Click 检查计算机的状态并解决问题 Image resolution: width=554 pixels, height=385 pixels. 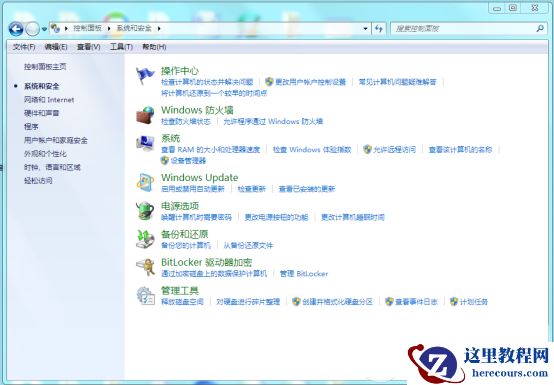207,82
